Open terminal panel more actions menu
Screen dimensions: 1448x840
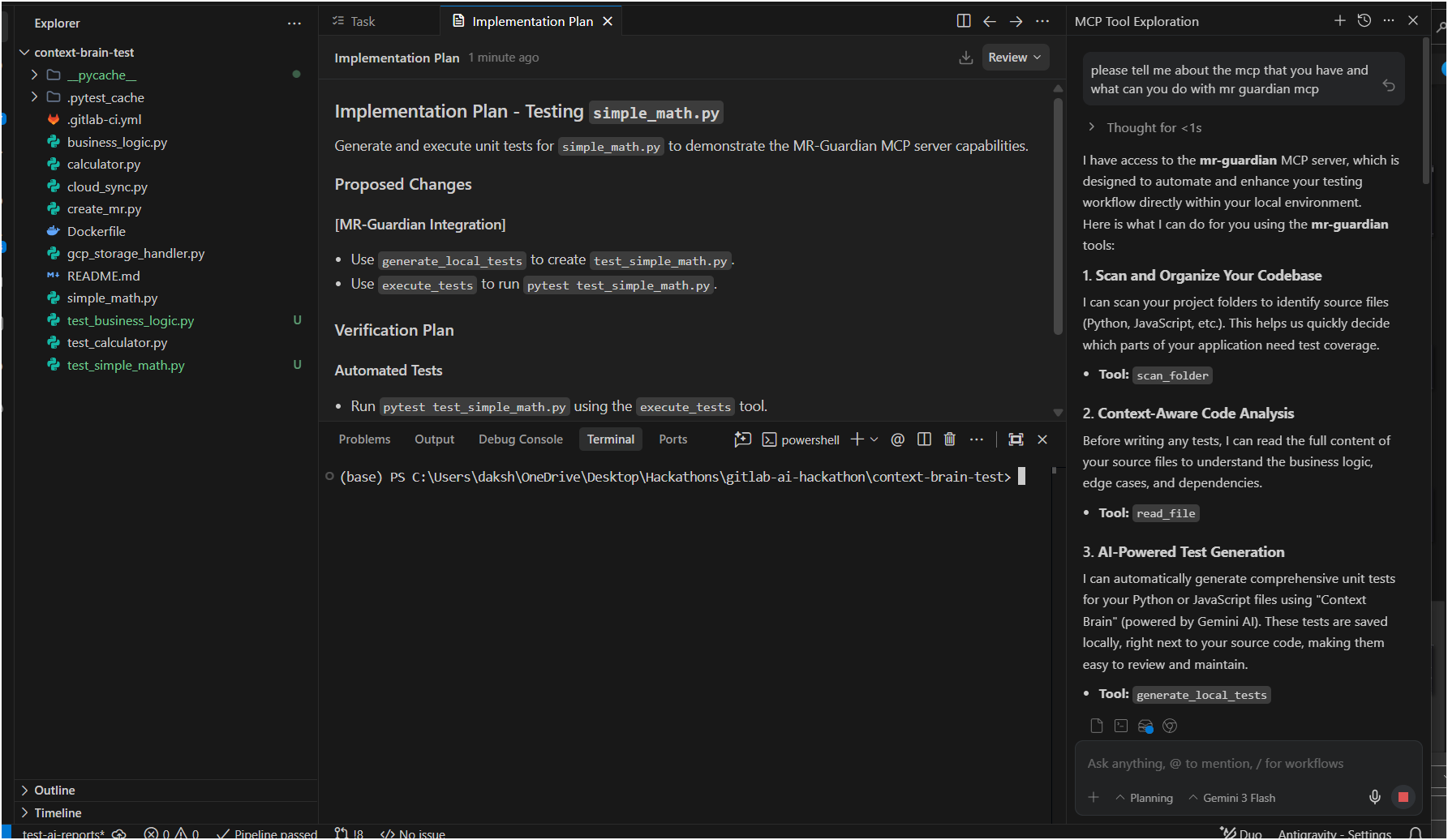[977, 439]
